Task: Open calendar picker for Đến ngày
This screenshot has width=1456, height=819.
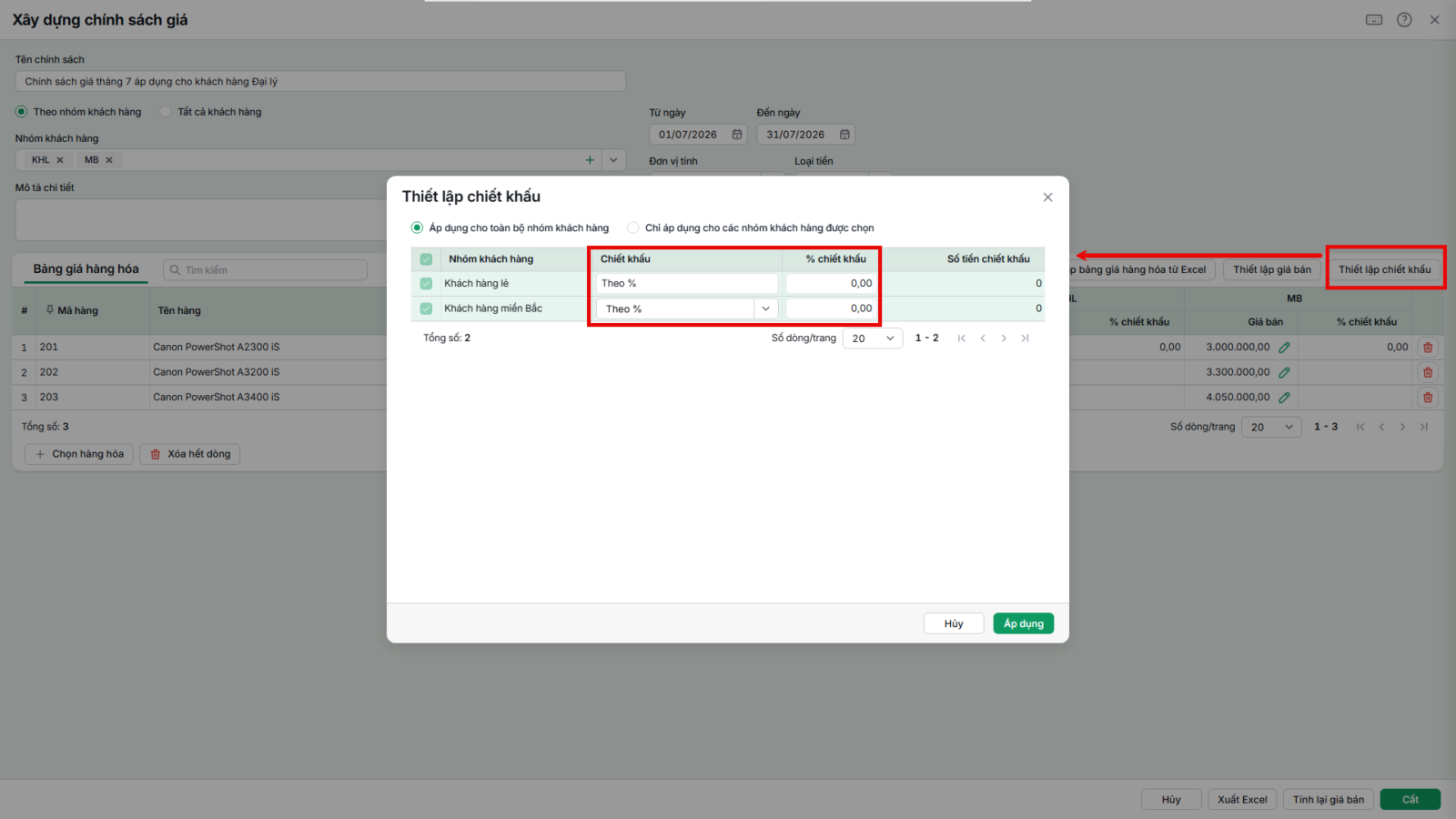Action: (x=844, y=135)
